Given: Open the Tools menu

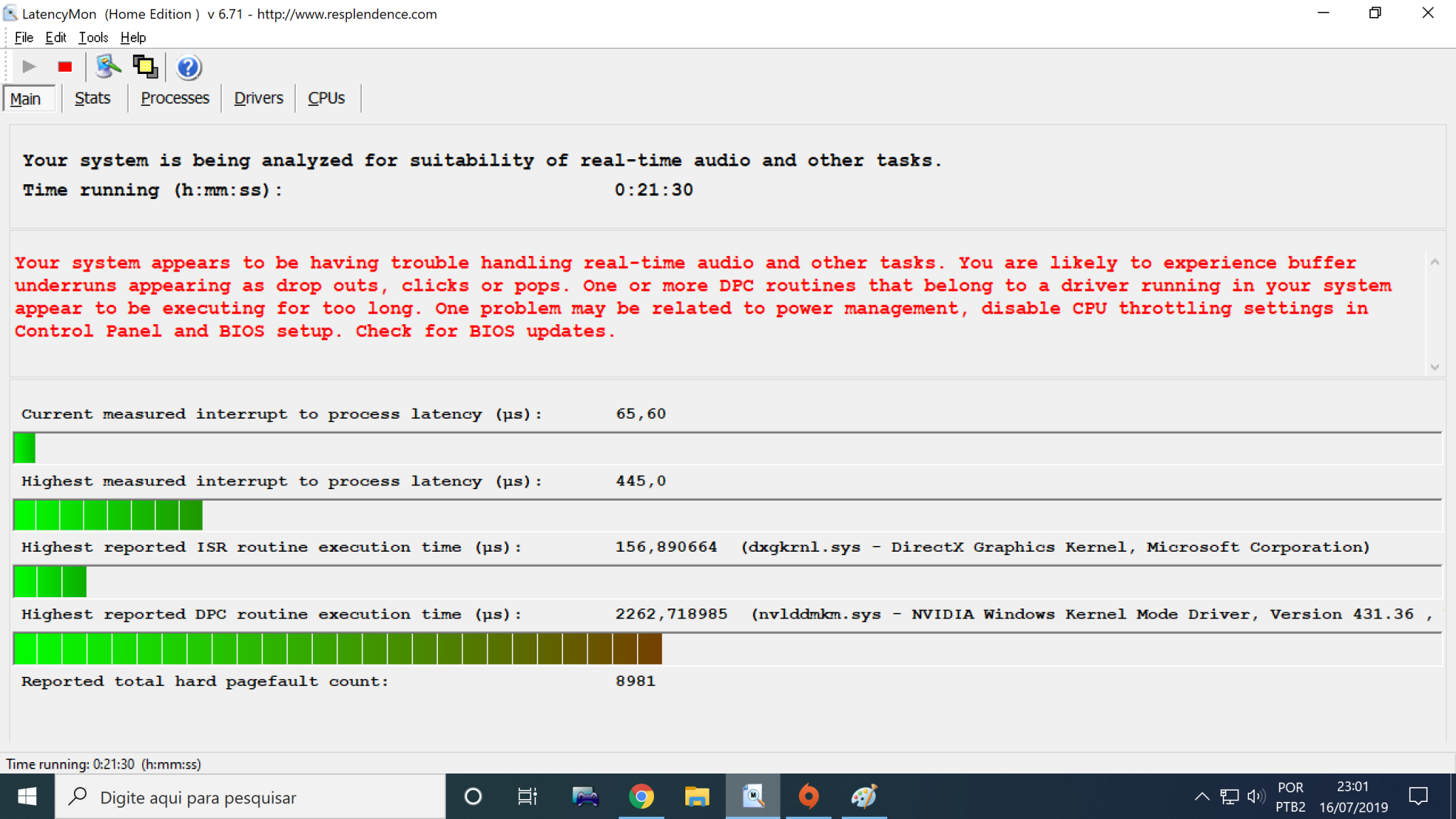Looking at the screenshot, I should pyautogui.click(x=93, y=38).
